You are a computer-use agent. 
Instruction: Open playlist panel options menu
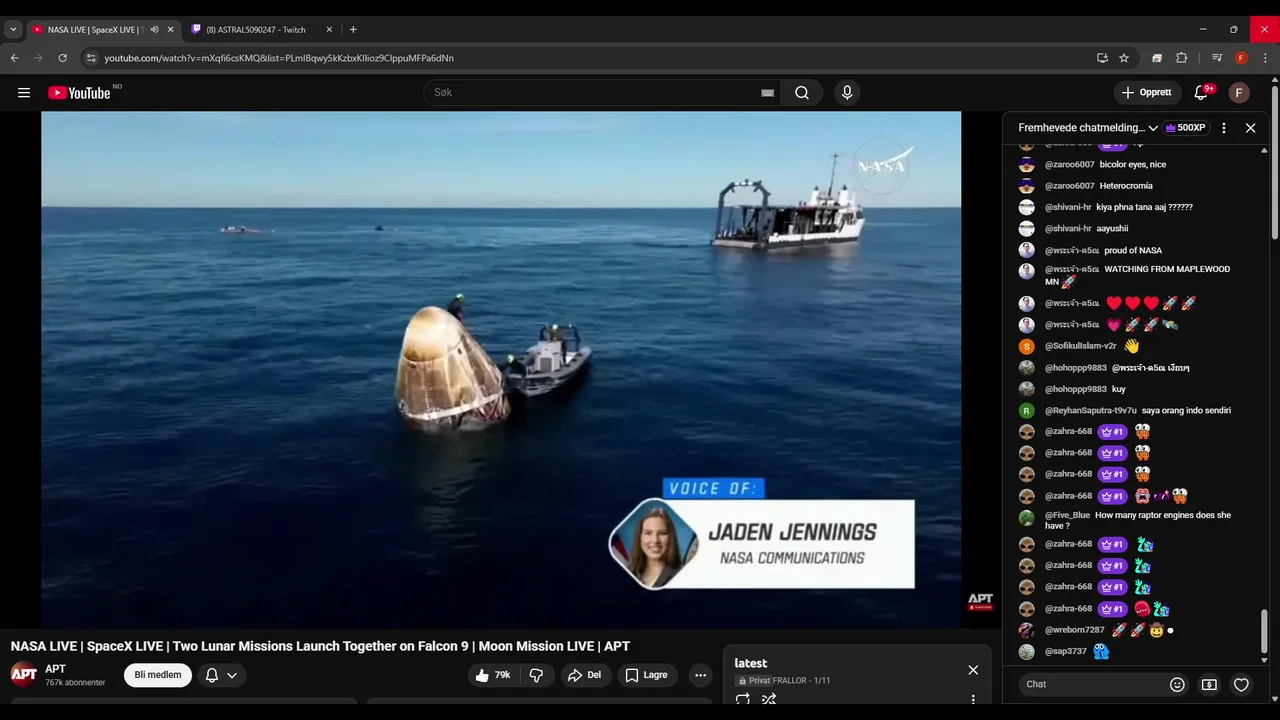(973, 700)
